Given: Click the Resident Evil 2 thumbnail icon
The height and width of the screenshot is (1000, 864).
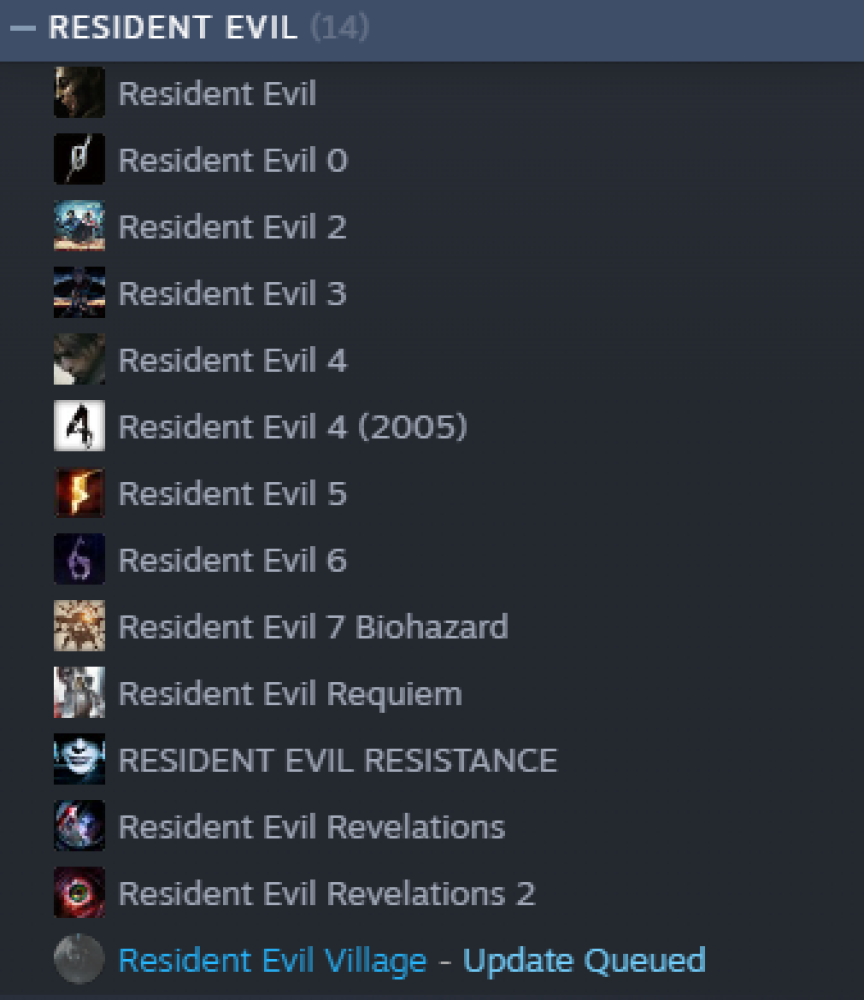Looking at the screenshot, I should tap(79, 226).
